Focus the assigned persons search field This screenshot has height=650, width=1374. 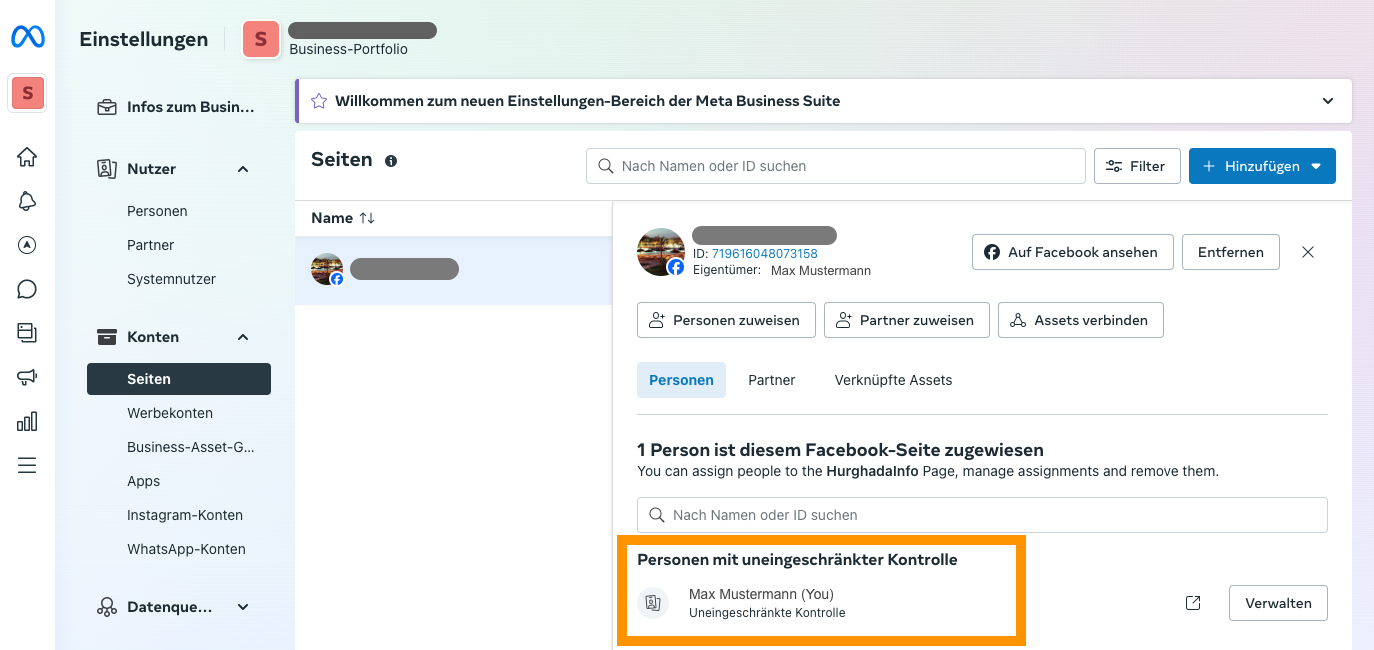(x=982, y=515)
